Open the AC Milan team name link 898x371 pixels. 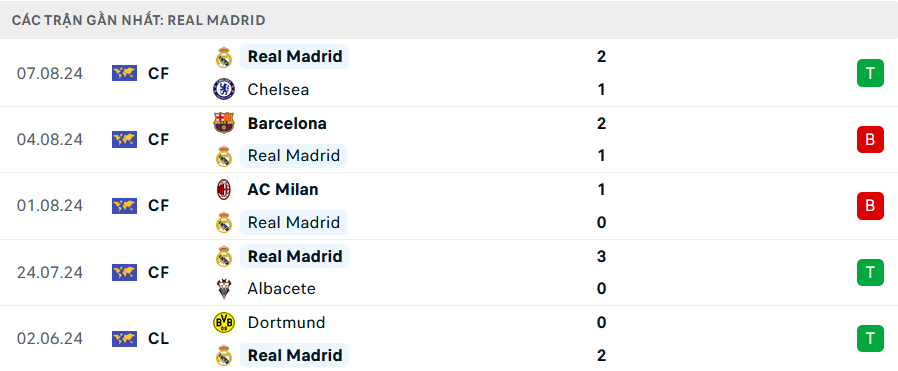pyautogui.click(x=283, y=190)
